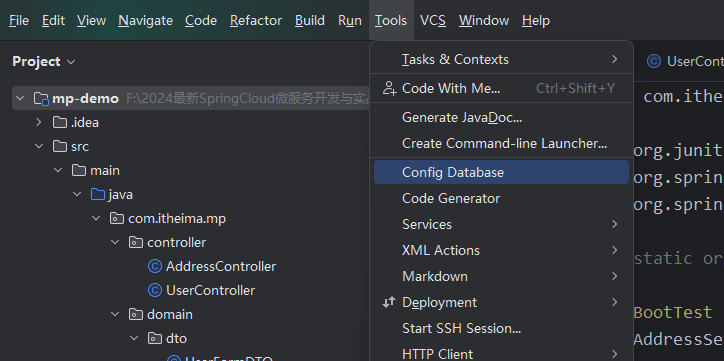Choose Code With Me menu item
The height and width of the screenshot is (361, 724).
pyautogui.click(x=501, y=88)
